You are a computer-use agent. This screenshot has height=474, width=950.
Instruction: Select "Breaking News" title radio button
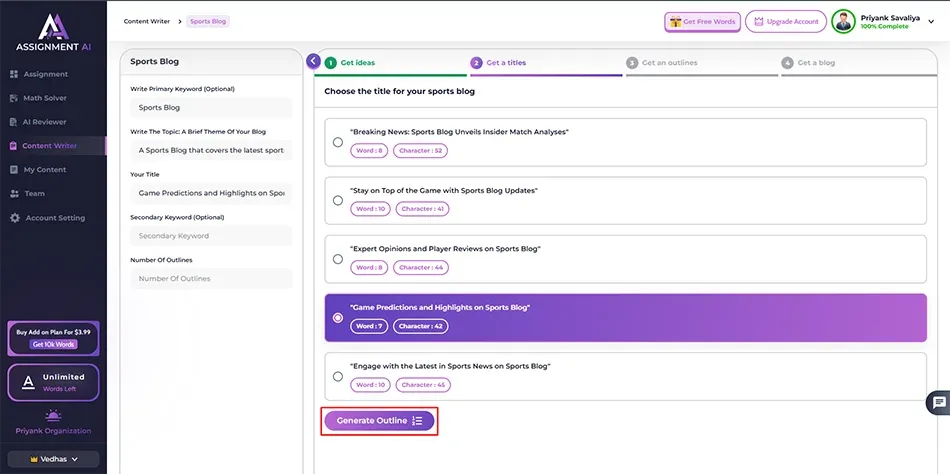pos(338,142)
